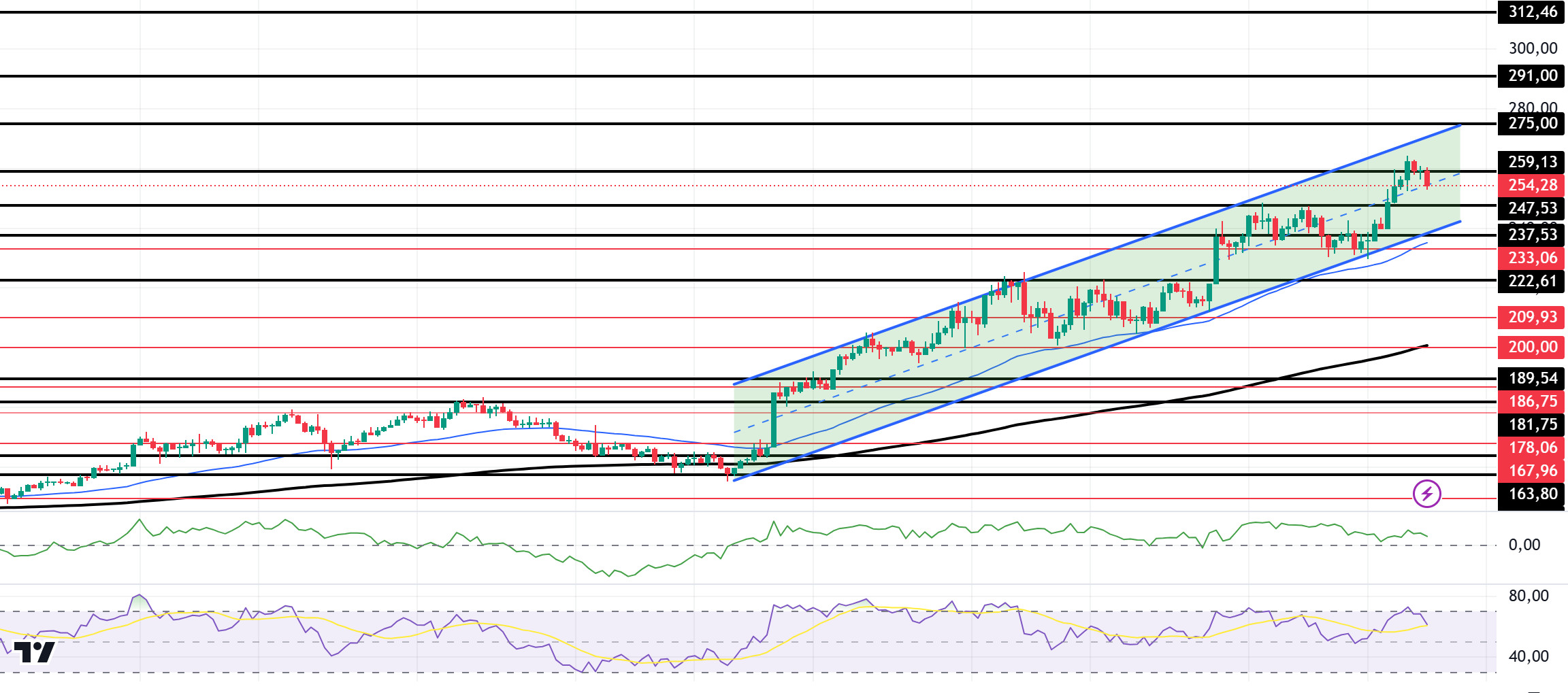Click the current price 254,28 label
Screen dimensions: 1568x693
1531,185
